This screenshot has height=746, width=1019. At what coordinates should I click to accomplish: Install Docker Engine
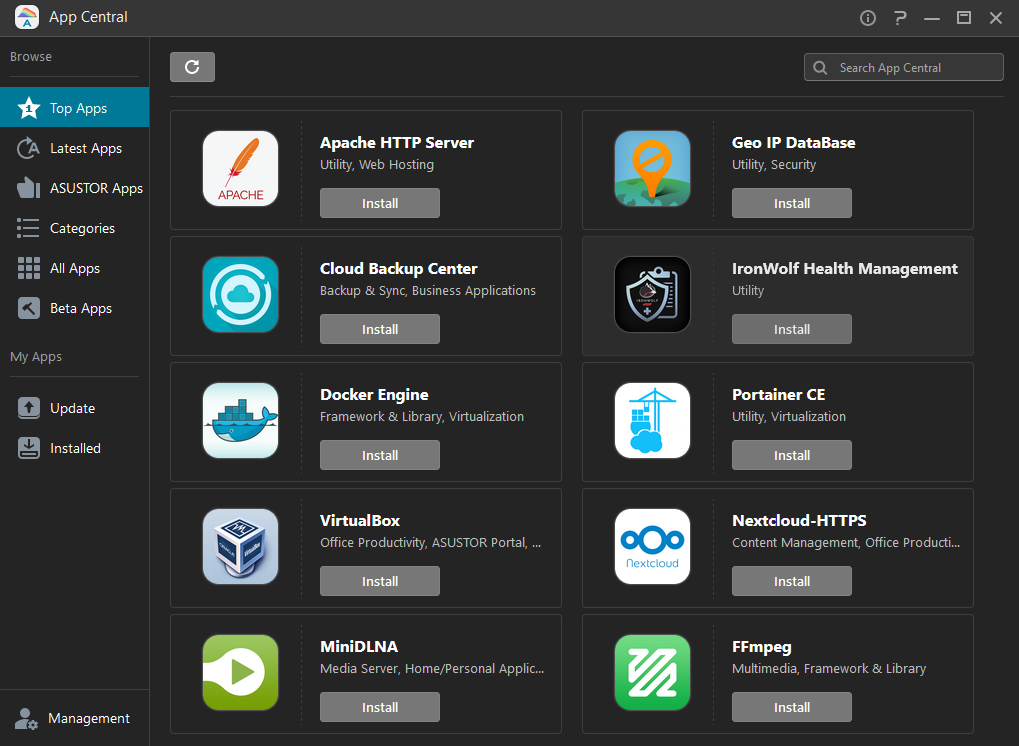coord(380,456)
